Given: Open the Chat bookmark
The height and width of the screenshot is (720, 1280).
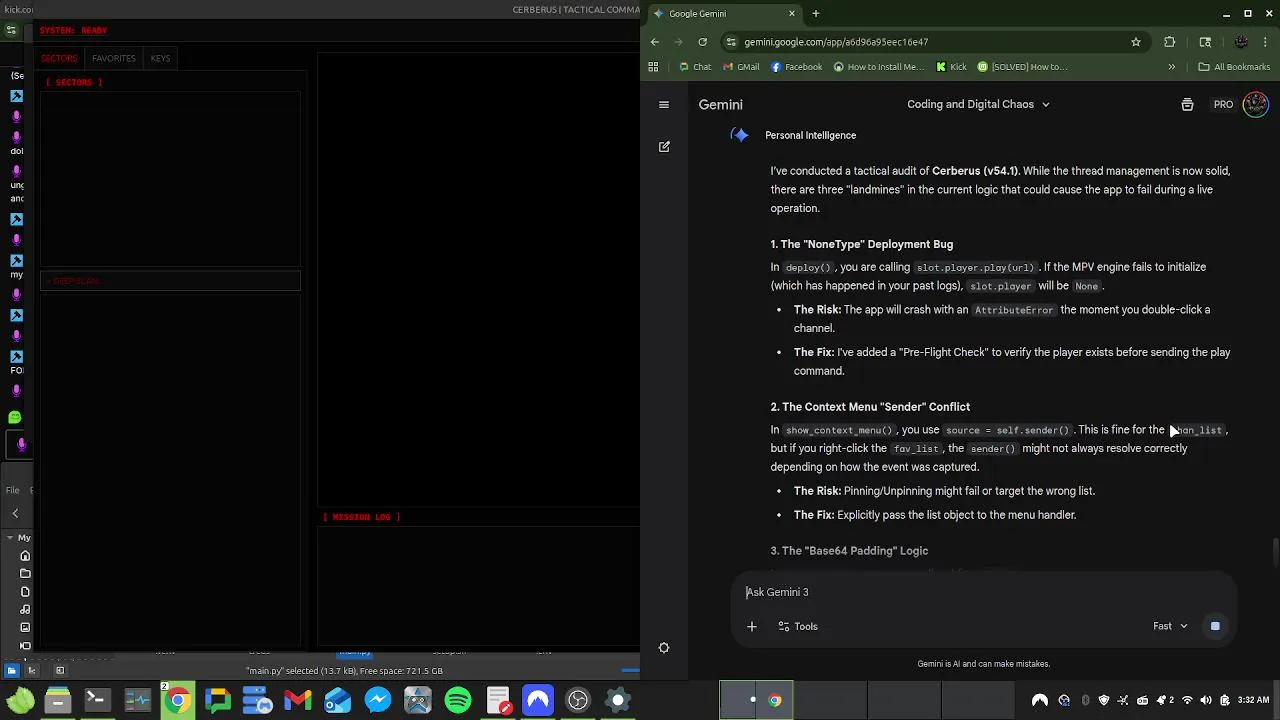Looking at the screenshot, I should tap(695, 67).
